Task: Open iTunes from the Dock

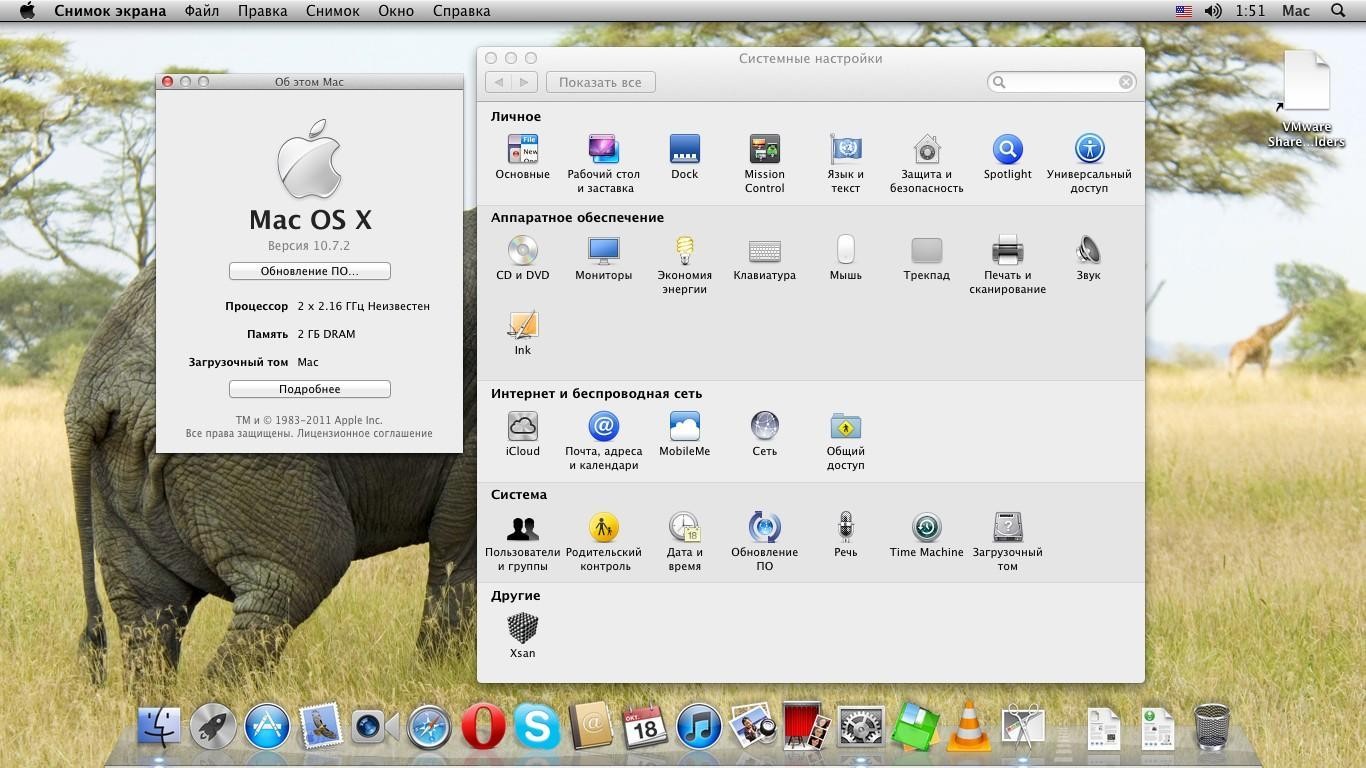Action: (699, 726)
